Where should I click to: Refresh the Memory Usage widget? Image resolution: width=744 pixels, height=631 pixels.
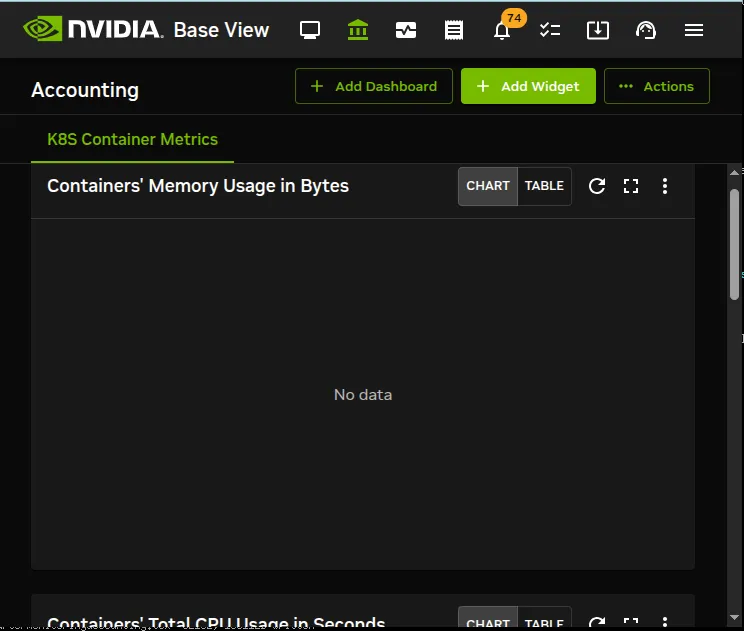pyautogui.click(x=597, y=186)
